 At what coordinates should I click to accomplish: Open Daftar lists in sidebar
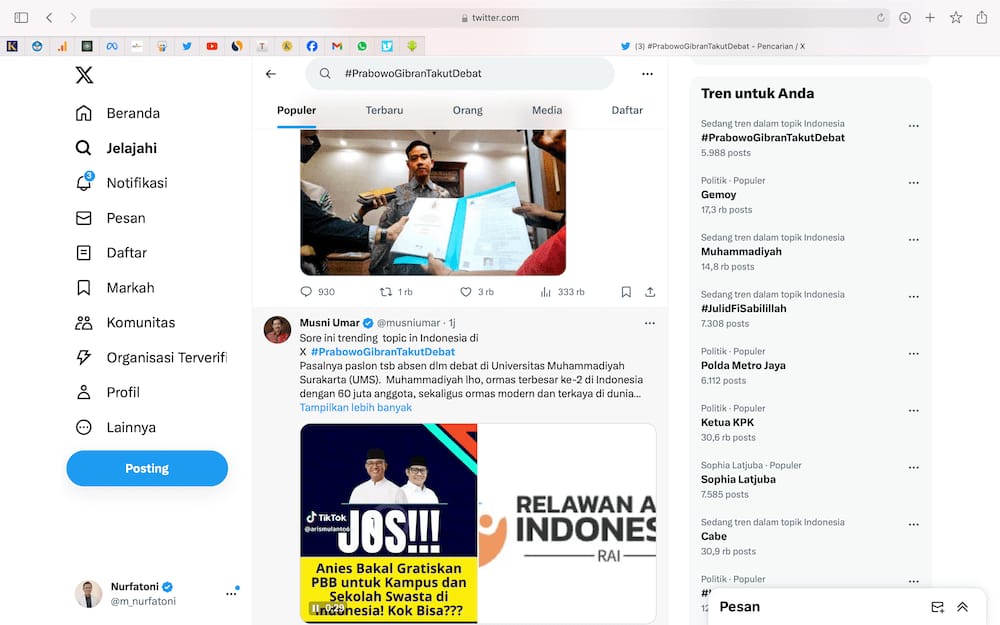[x=111, y=253]
